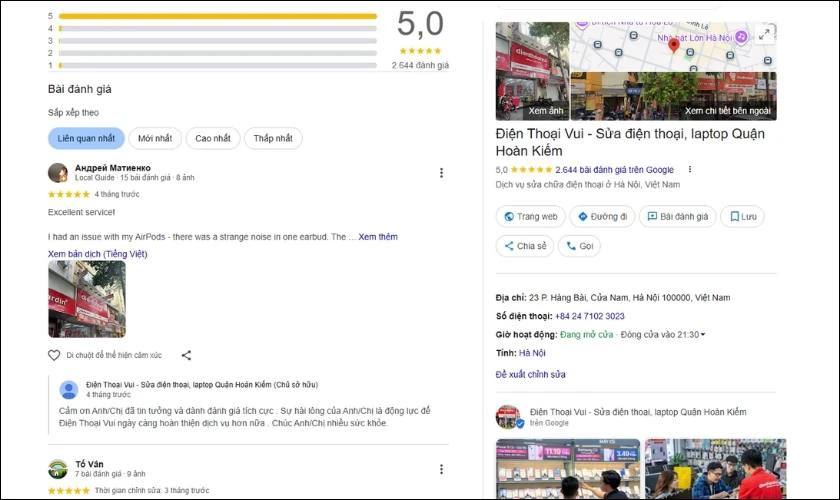
Task: Sort reviews by Liên quan nhất
Action: [86, 138]
